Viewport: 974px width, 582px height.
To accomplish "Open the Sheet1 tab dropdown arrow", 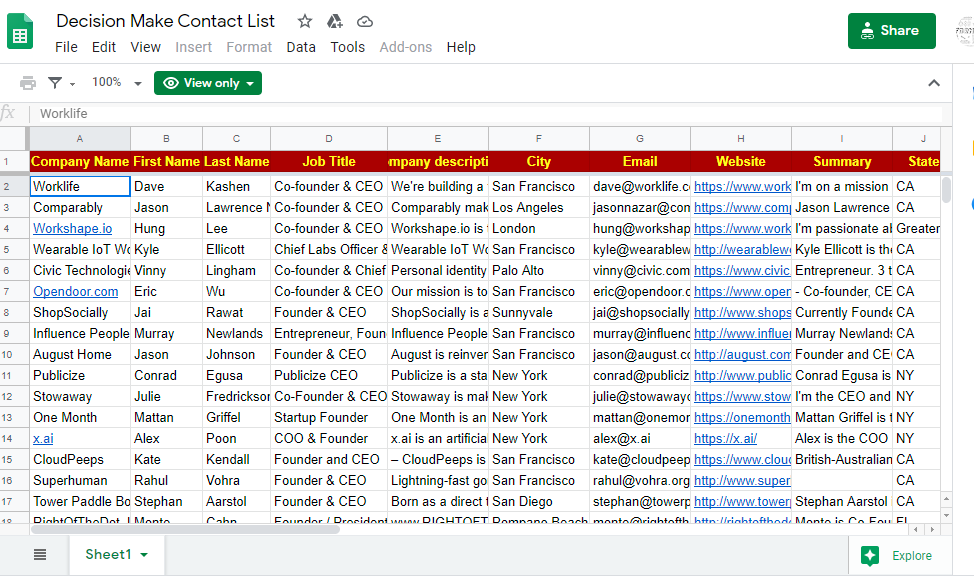I will (x=144, y=555).
